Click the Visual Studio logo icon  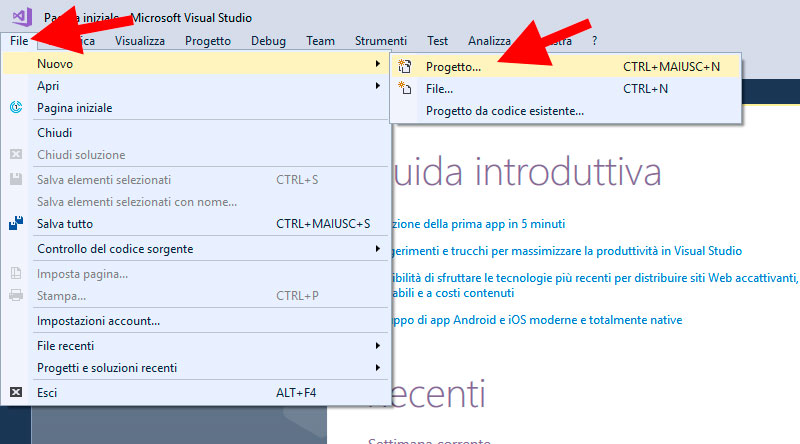point(22,17)
